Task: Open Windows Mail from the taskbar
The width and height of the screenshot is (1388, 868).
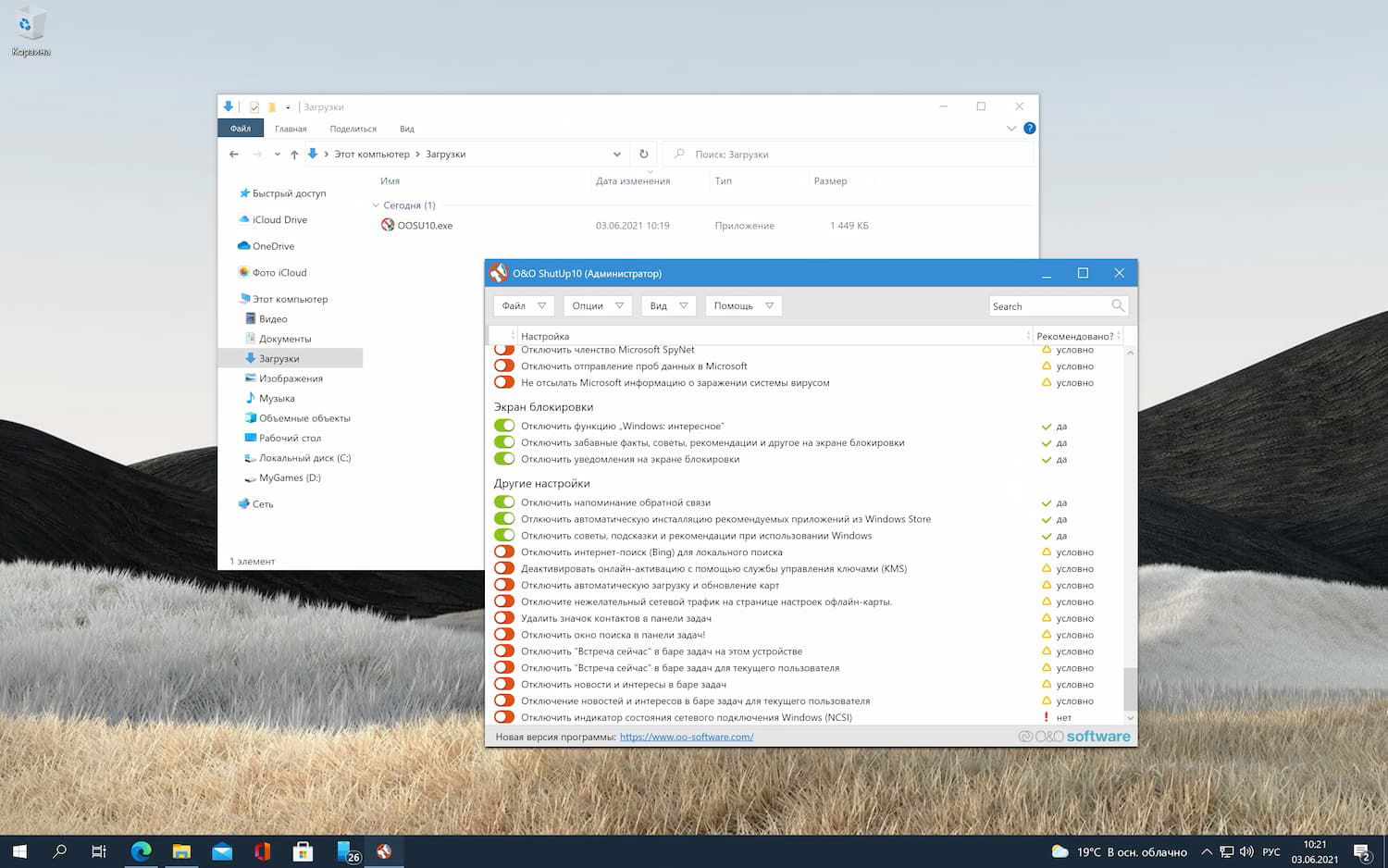Action: click(221, 850)
